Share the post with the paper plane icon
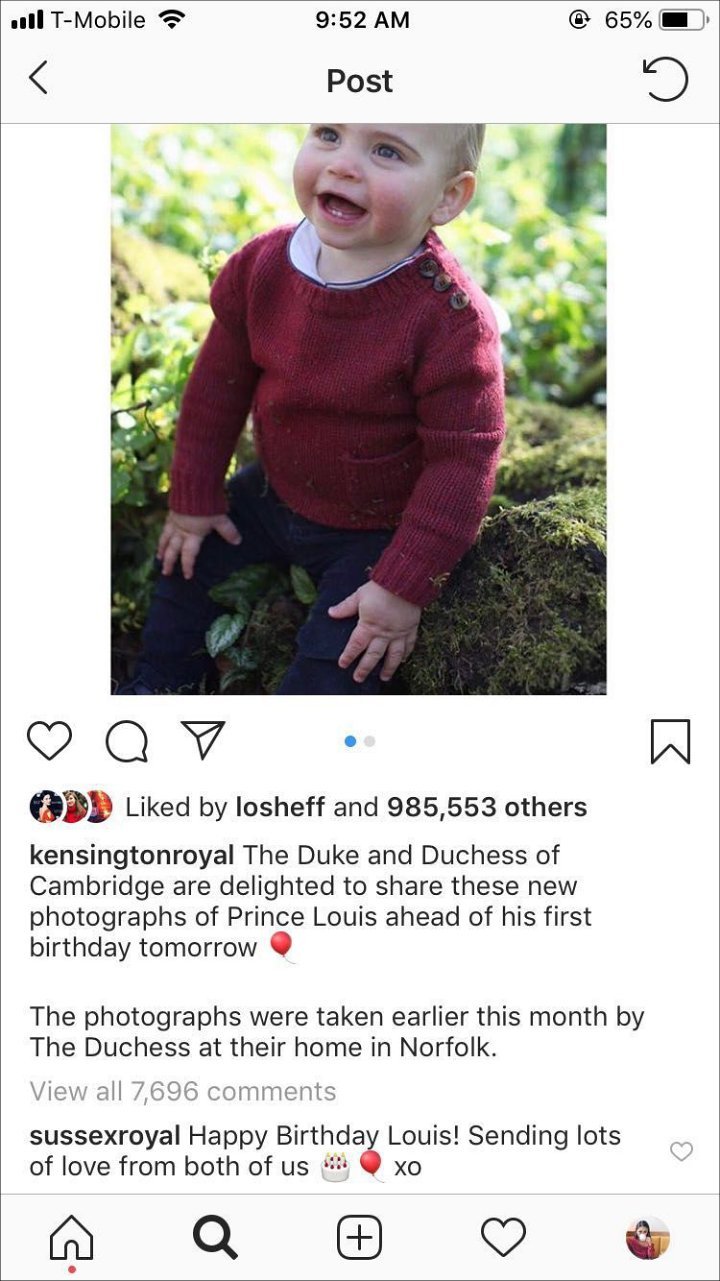 click(203, 740)
